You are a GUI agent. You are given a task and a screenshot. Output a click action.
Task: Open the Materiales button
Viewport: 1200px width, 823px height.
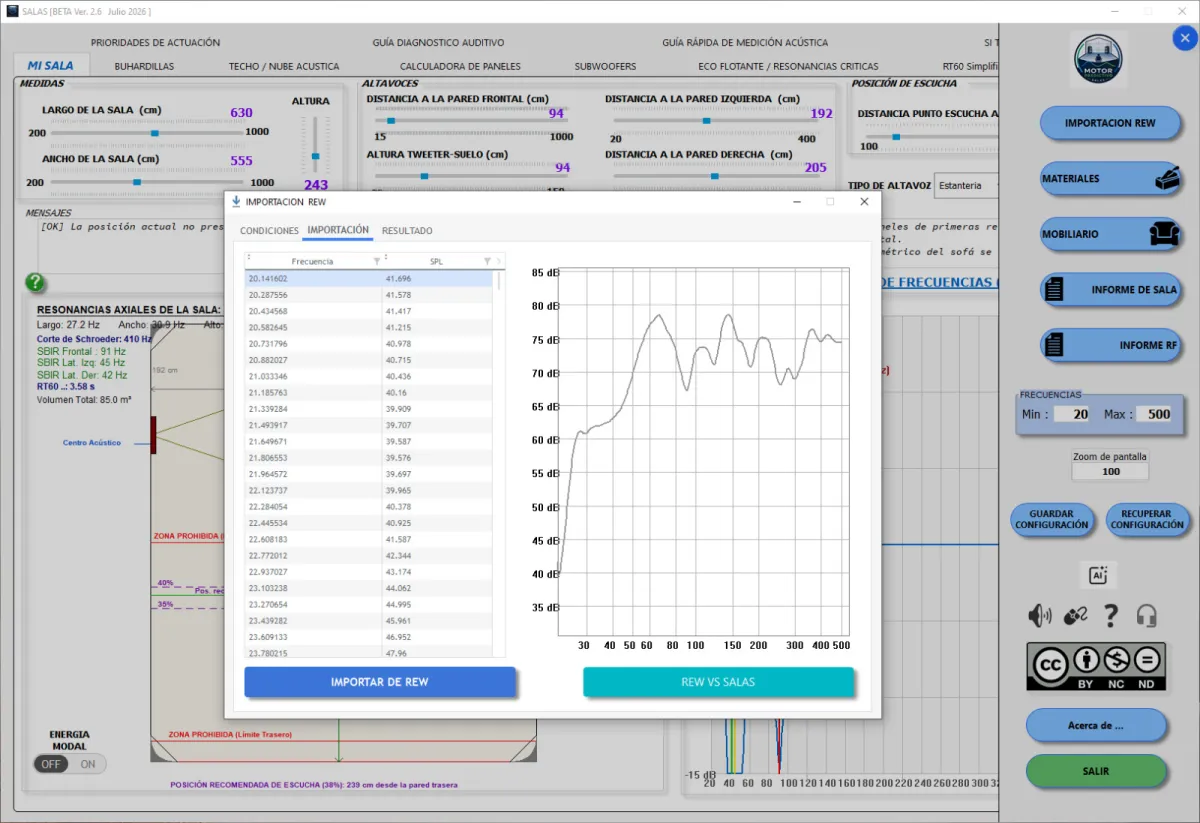pos(1110,178)
